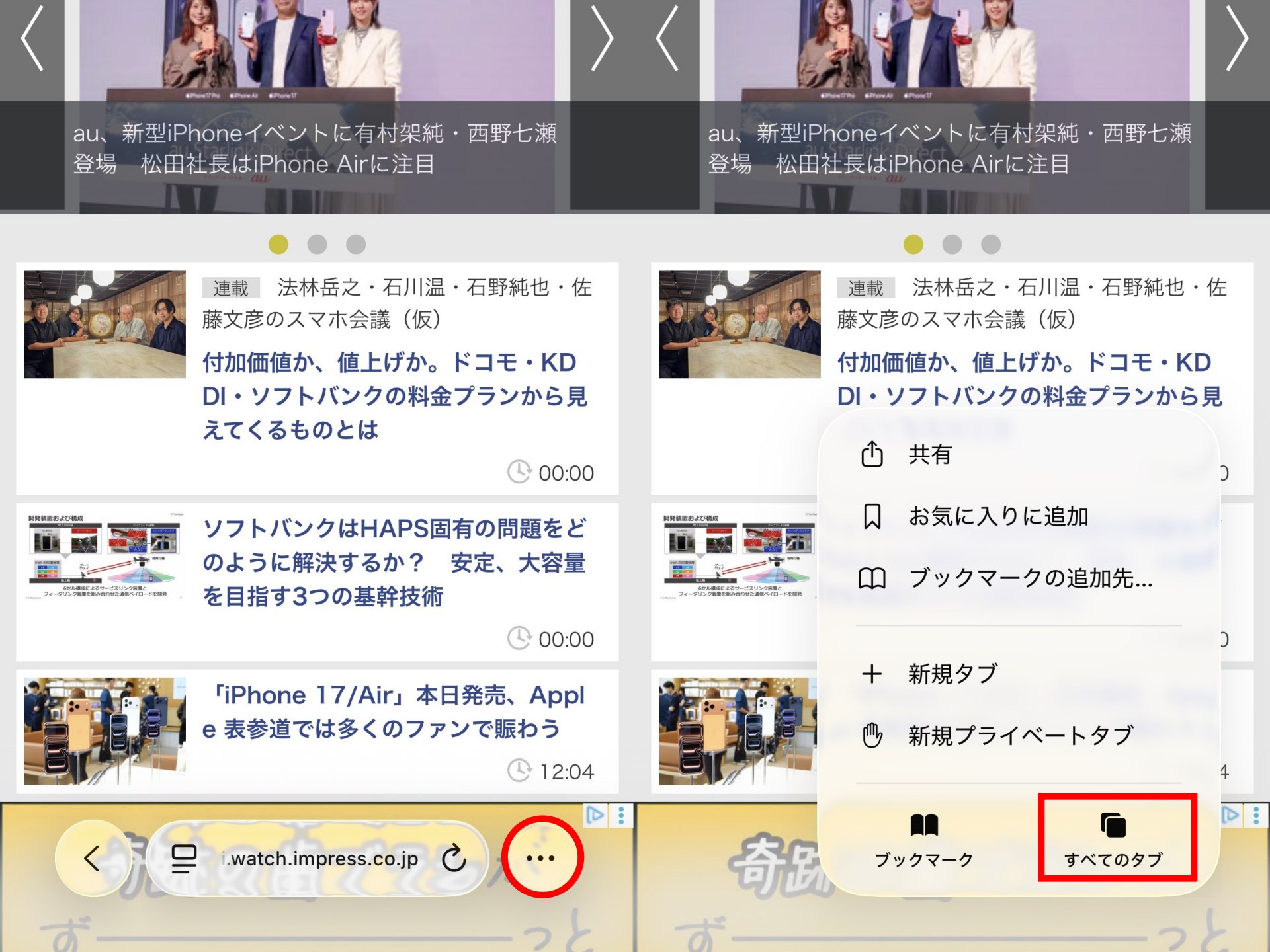Viewport: 1270px width, 952px height.
Task: Open the tabs icon above すべてのタブ
Action: click(1115, 824)
